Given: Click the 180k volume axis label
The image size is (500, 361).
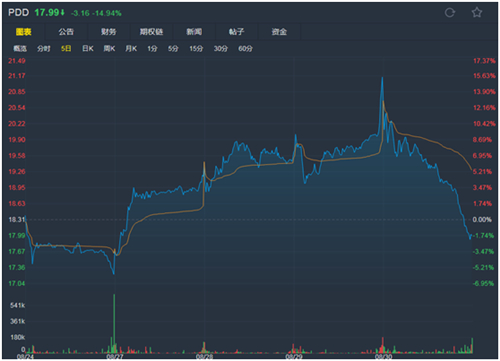Looking at the screenshot, I should point(18,337).
